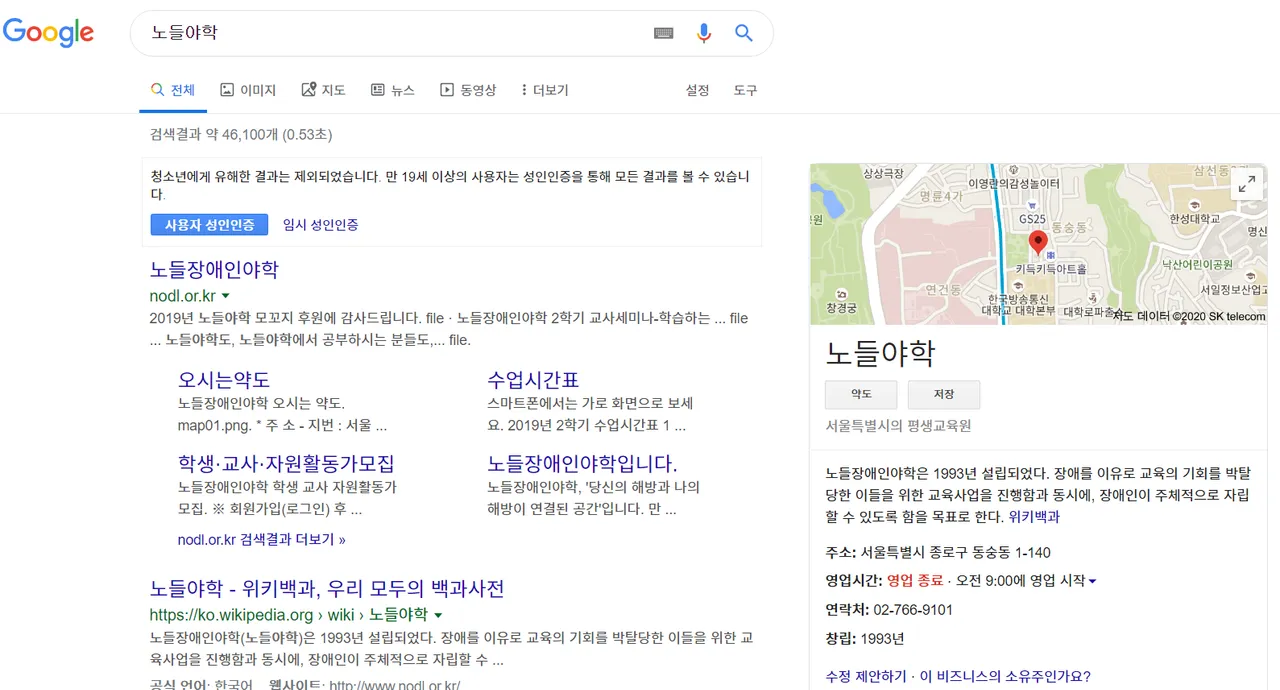The image size is (1280, 690).
Task: Expand the map with the fullscreen icon
Action: pos(1247,184)
